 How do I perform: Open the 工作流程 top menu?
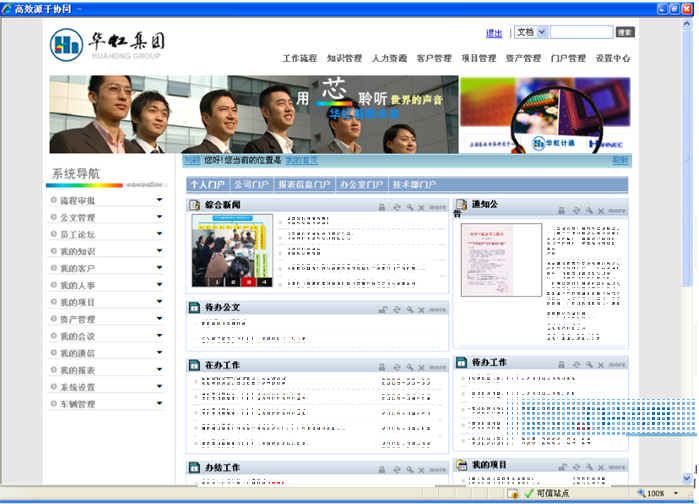click(x=300, y=58)
